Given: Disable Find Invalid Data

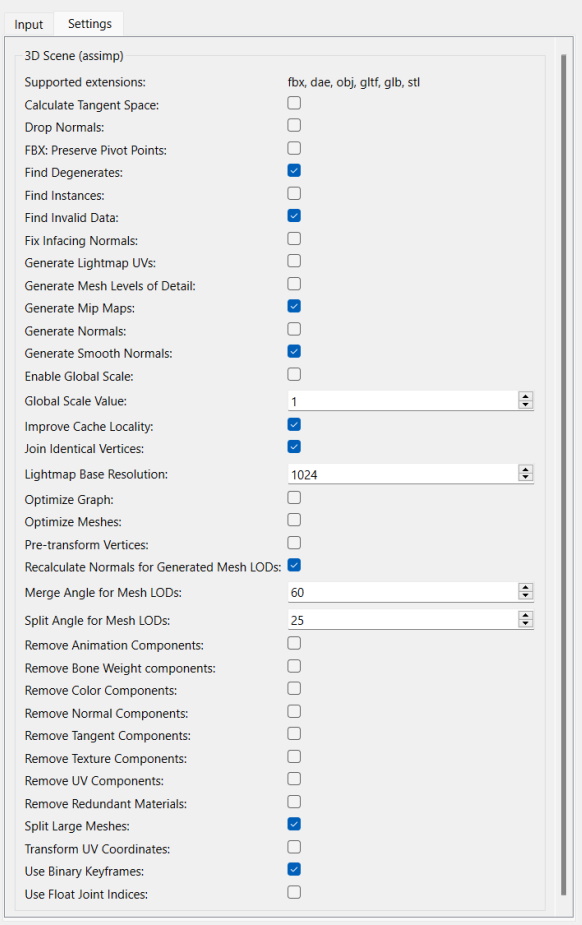Looking at the screenshot, I should coord(293,217).
